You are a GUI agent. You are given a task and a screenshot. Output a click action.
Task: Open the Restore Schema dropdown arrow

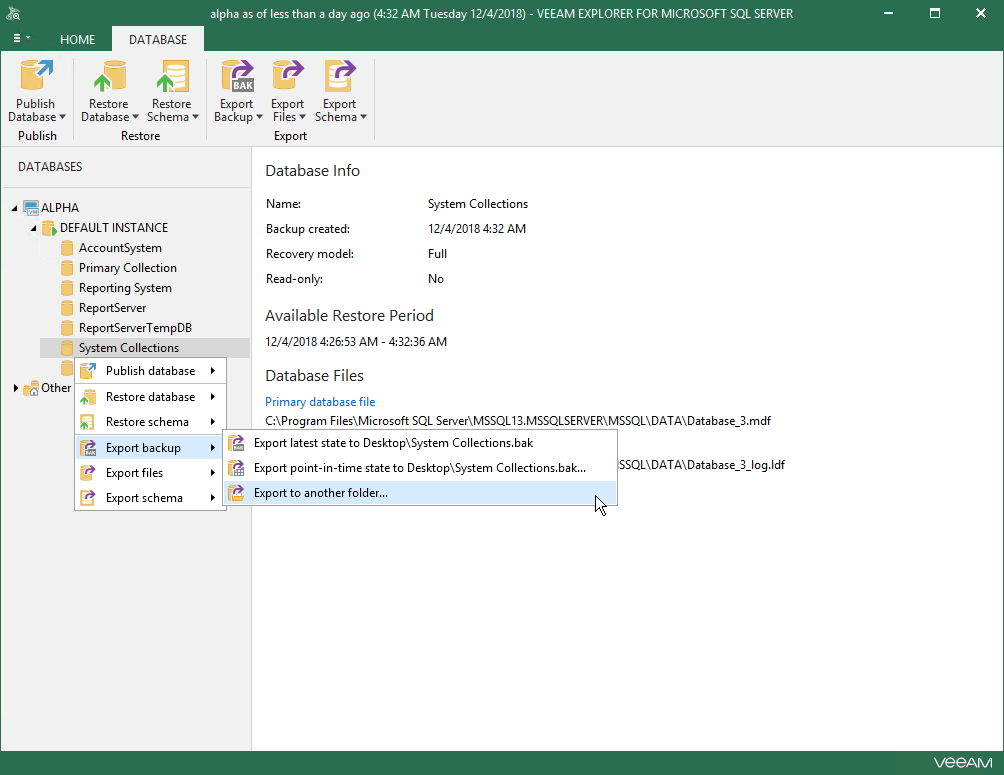point(195,117)
